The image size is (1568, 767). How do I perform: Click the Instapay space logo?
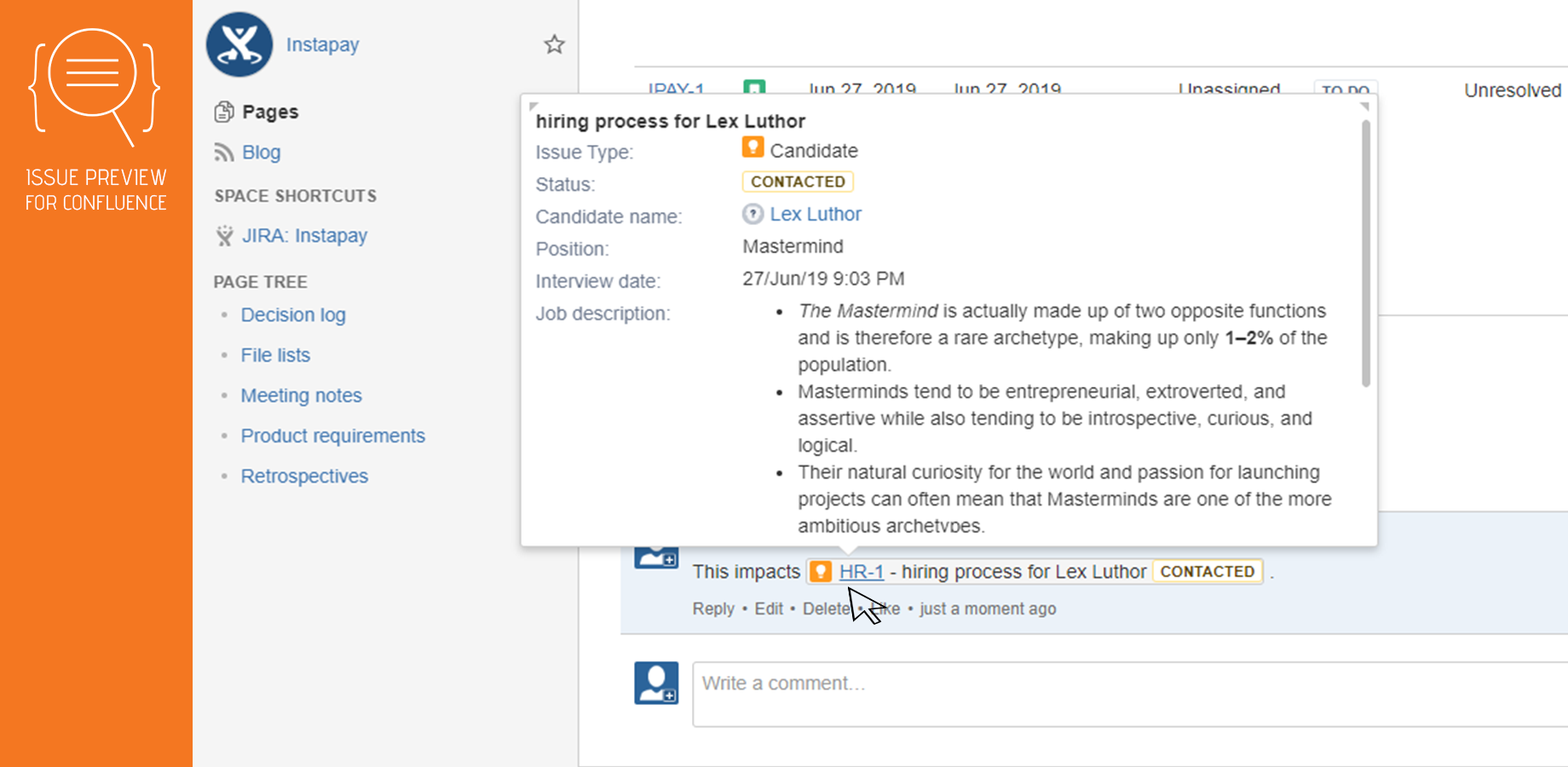tap(239, 44)
